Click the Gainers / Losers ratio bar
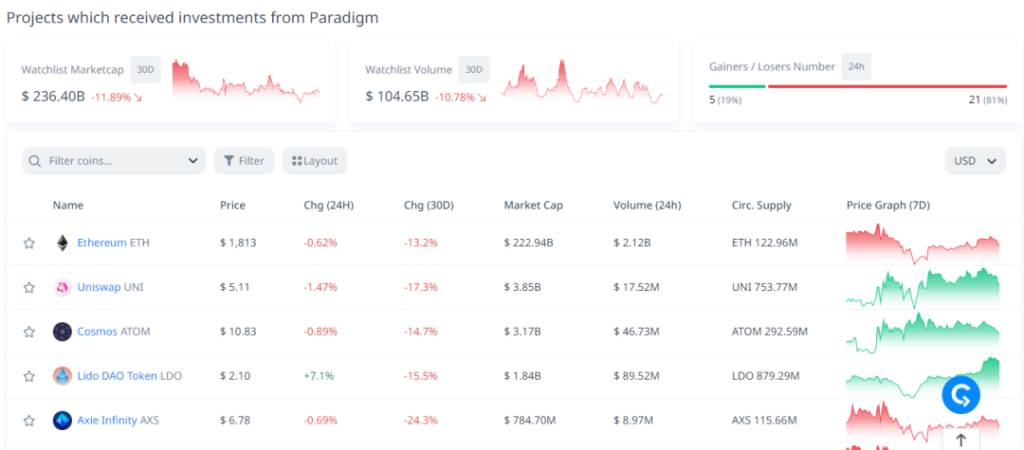This screenshot has width=1024, height=450. click(x=857, y=86)
